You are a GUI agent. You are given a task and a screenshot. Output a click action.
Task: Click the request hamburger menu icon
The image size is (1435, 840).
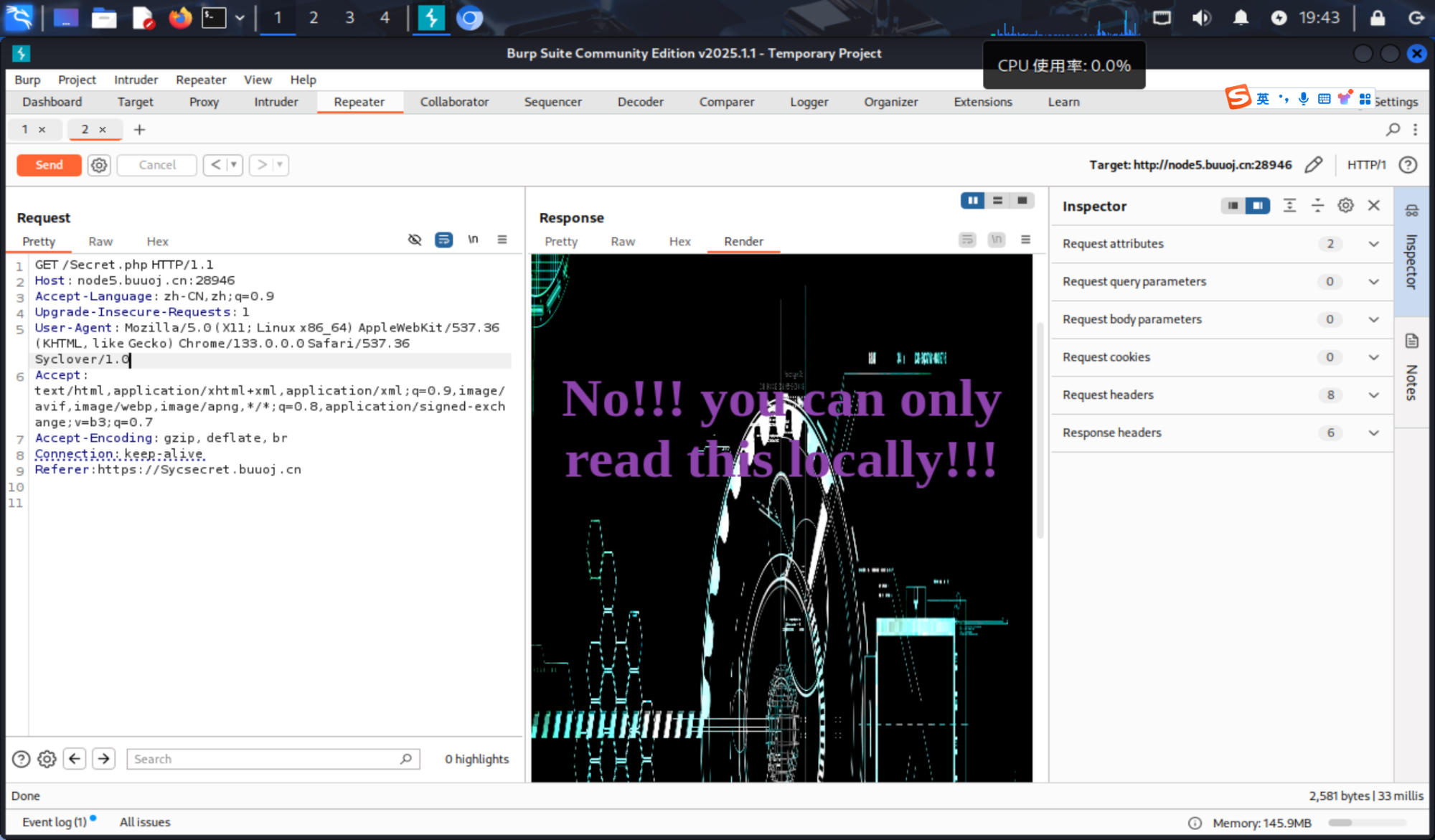click(x=502, y=240)
